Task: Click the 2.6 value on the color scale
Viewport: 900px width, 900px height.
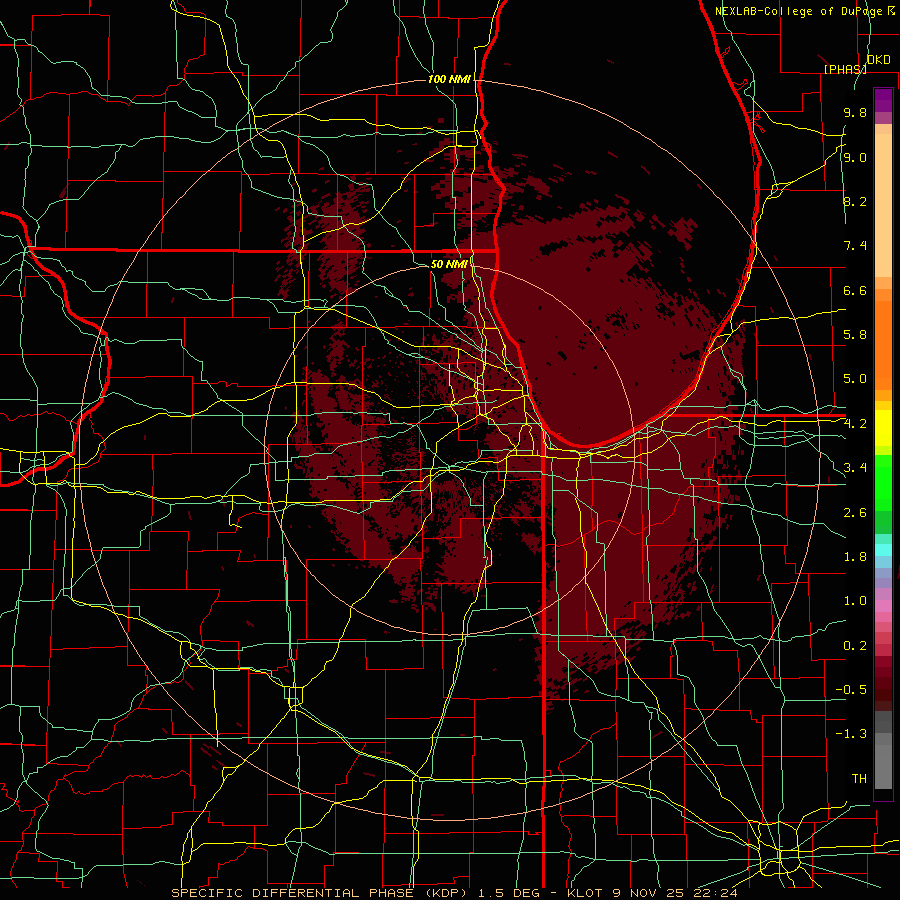Action: coord(855,513)
